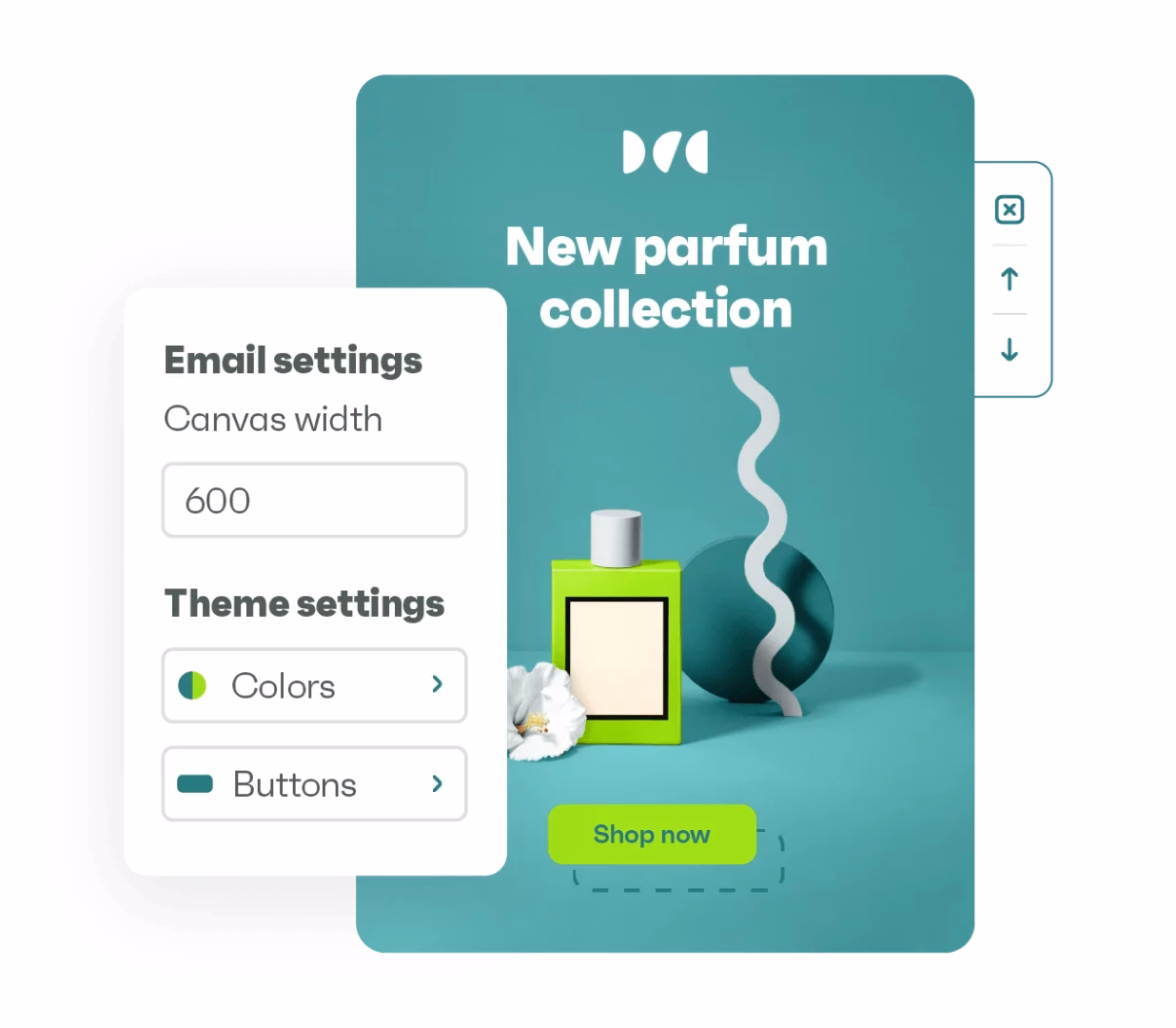This screenshot has width=1176, height=1028.
Task: Click the Theme settings heading
Action: [x=304, y=603]
